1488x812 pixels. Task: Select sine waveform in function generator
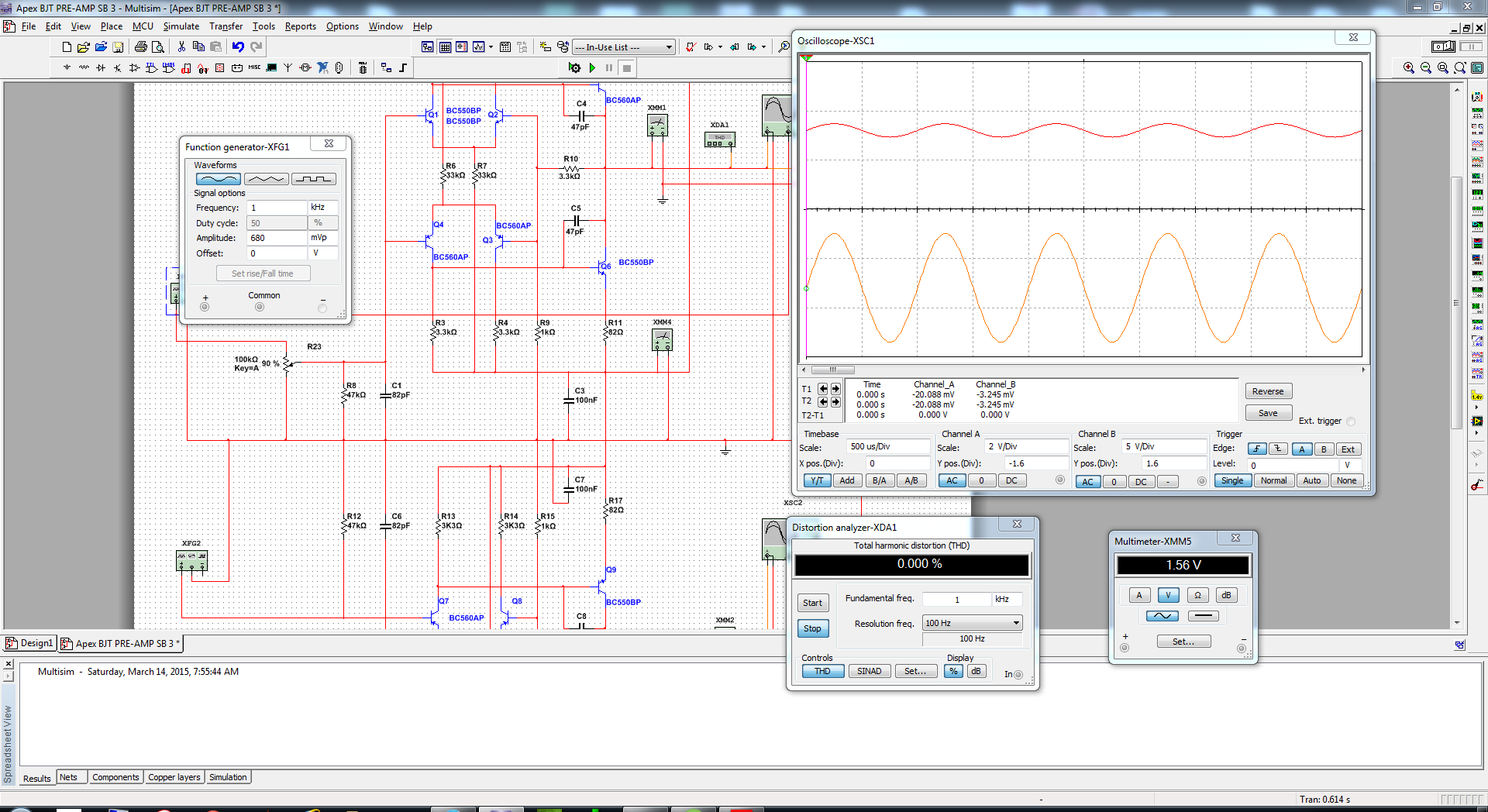click(x=218, y=179)
